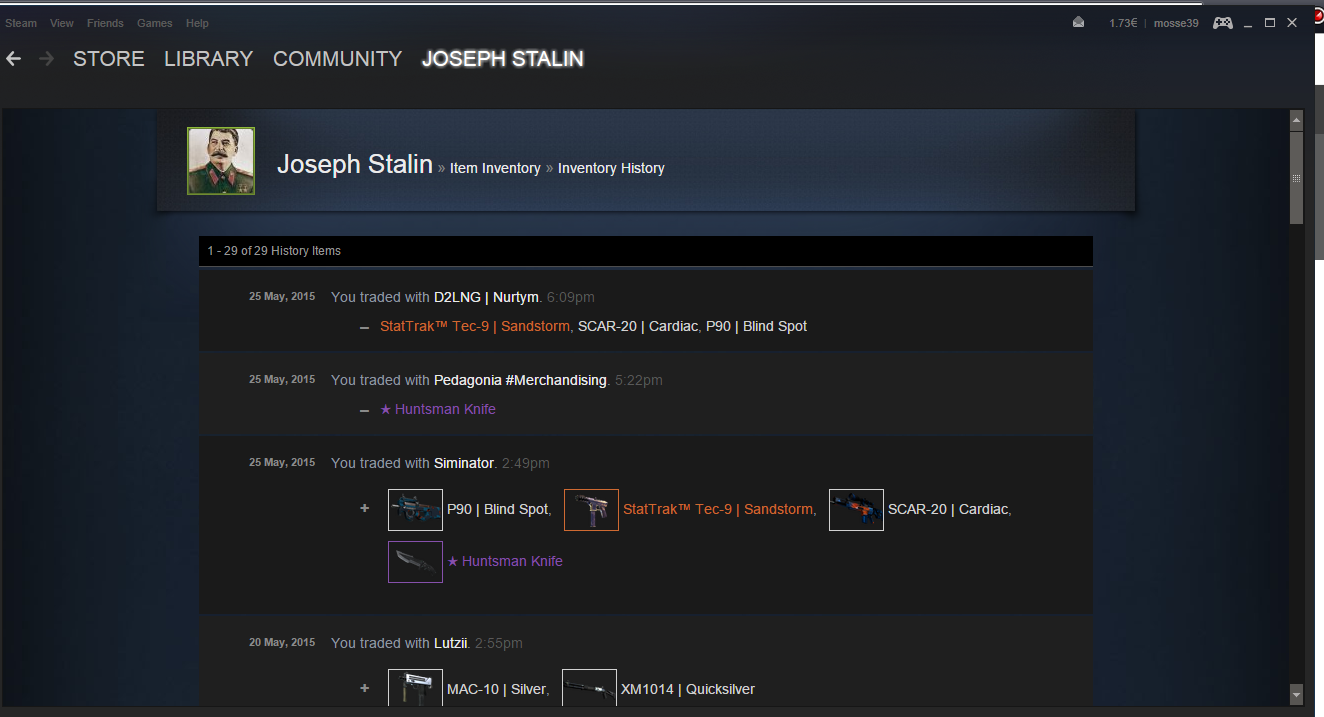Click Huntsman Knife label in Siminator trade

pos(505,561)
